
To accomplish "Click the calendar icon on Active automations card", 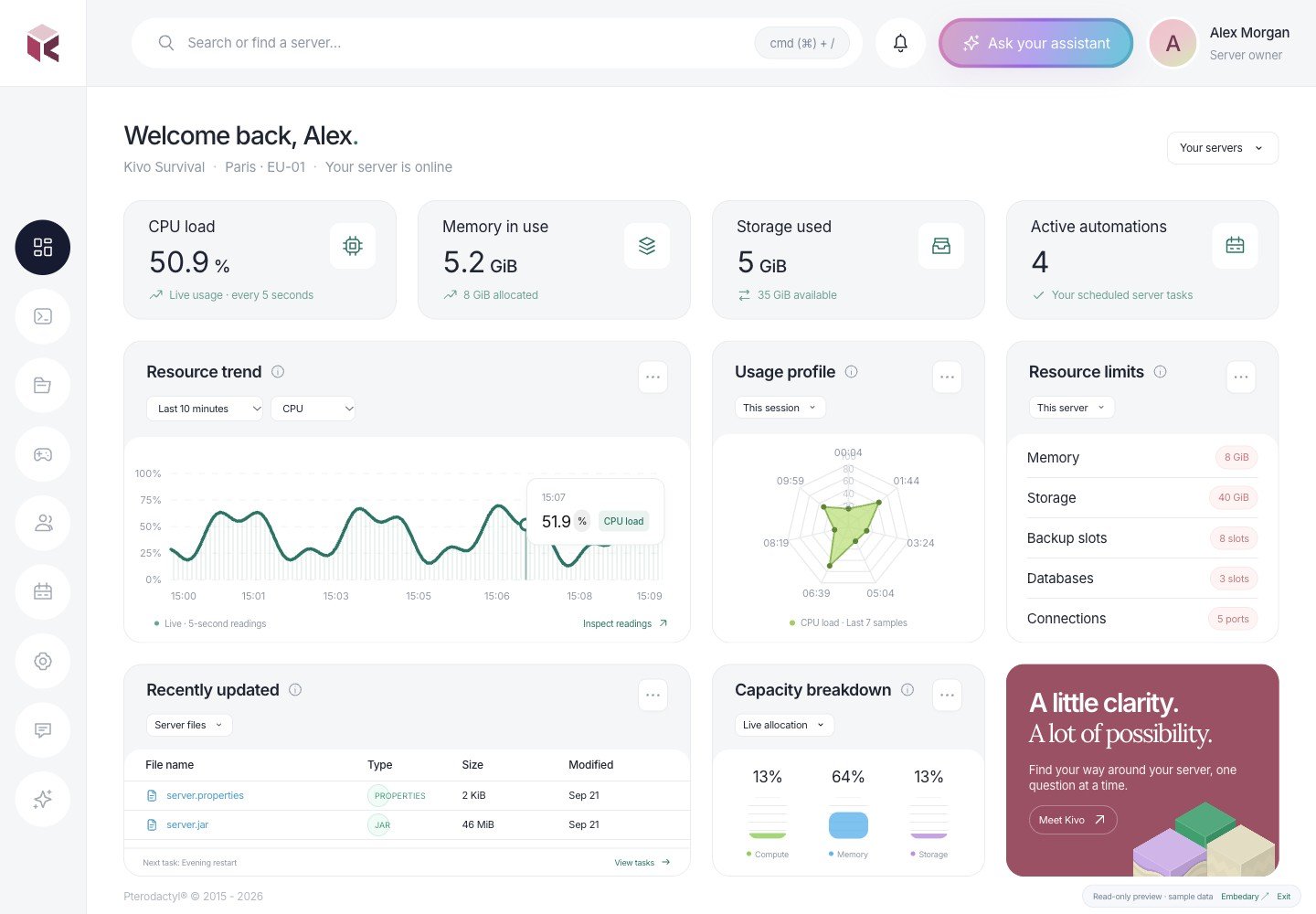I will tap(1236, 246).
